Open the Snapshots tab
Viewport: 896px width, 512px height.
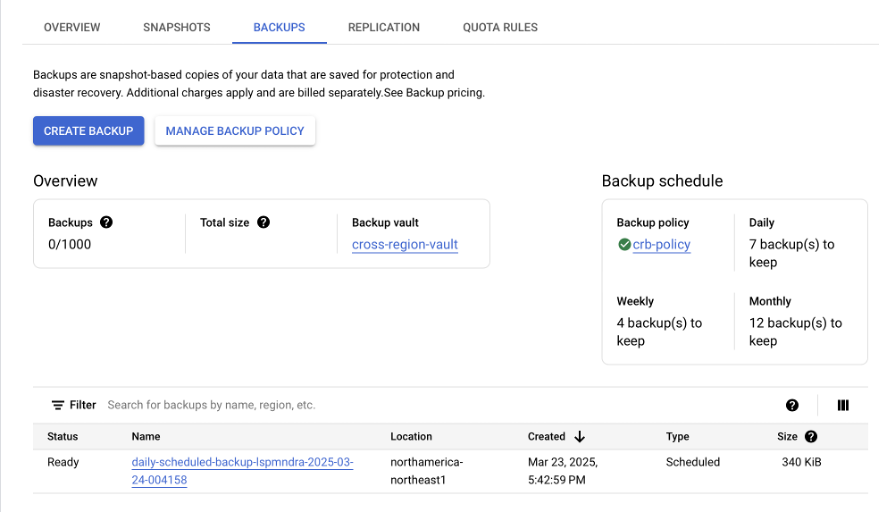177,27
